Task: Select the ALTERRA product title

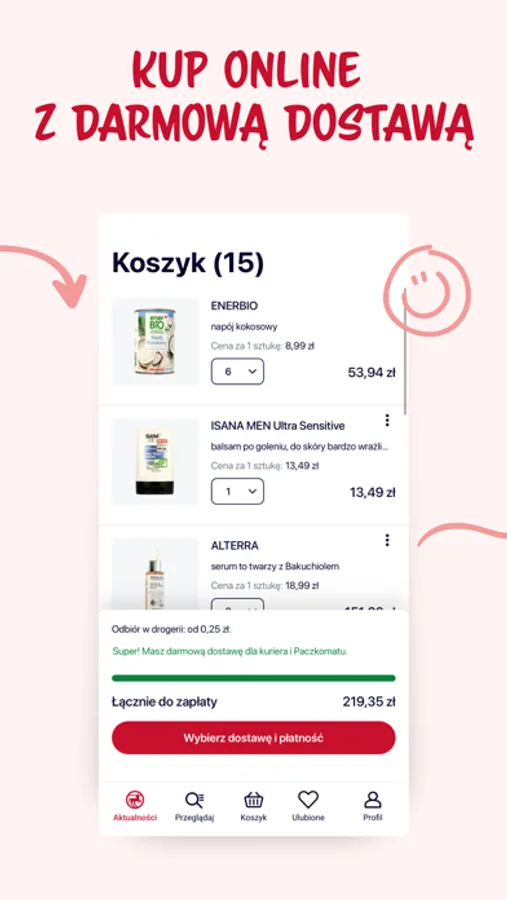Action: (x=235, y=545)
